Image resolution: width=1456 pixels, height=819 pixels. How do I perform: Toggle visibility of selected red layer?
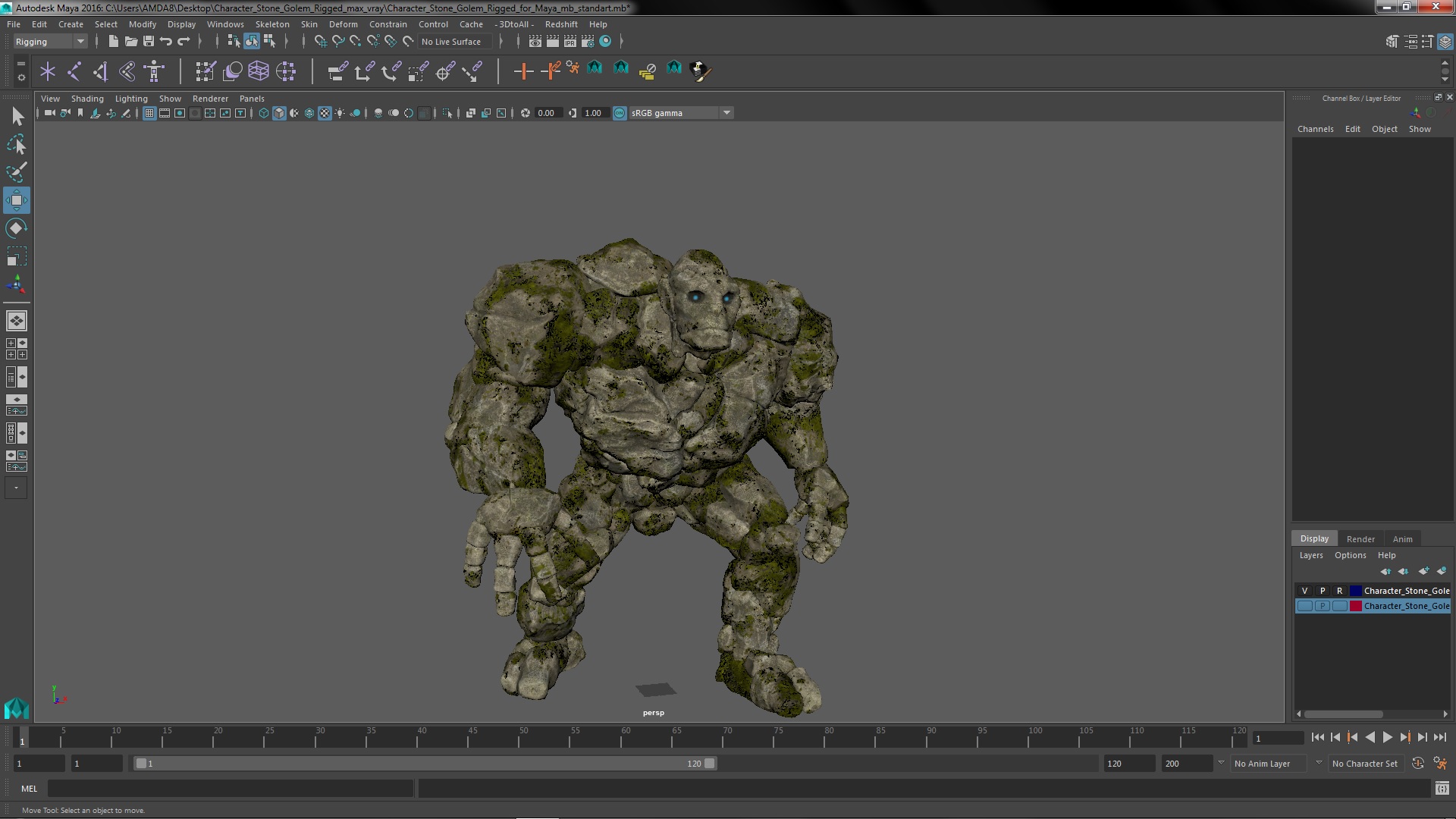pyautogui.click(x=1304, y=606)
